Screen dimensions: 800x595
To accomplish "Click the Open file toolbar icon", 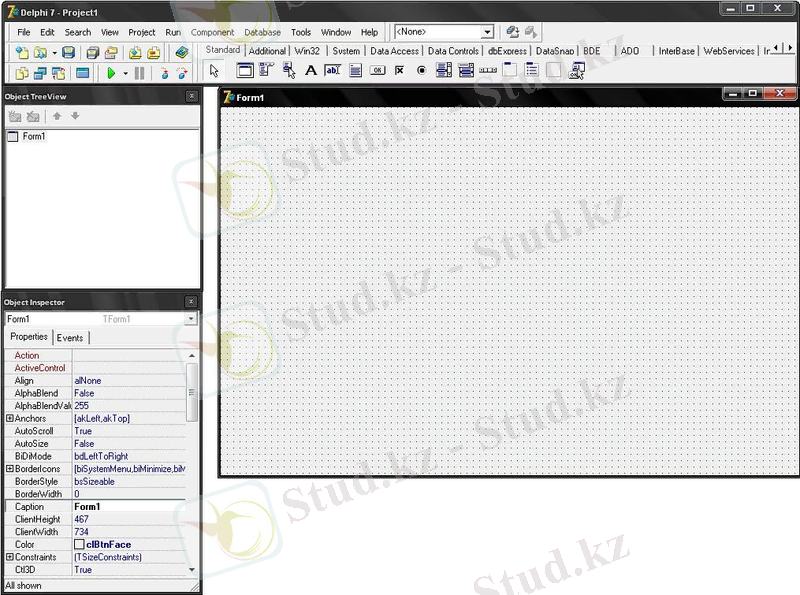I will pyautogui.click(x=40, y=52).
